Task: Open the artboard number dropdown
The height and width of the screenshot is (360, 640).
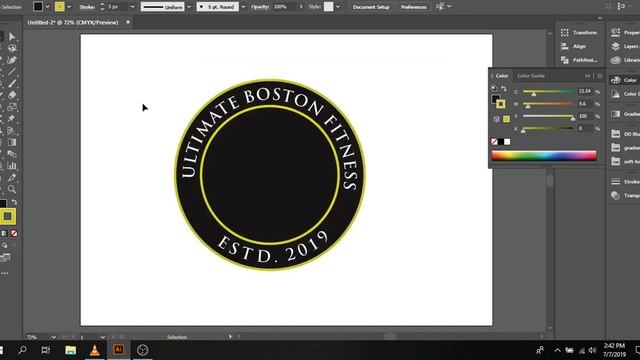Action: tap(103, 337)
